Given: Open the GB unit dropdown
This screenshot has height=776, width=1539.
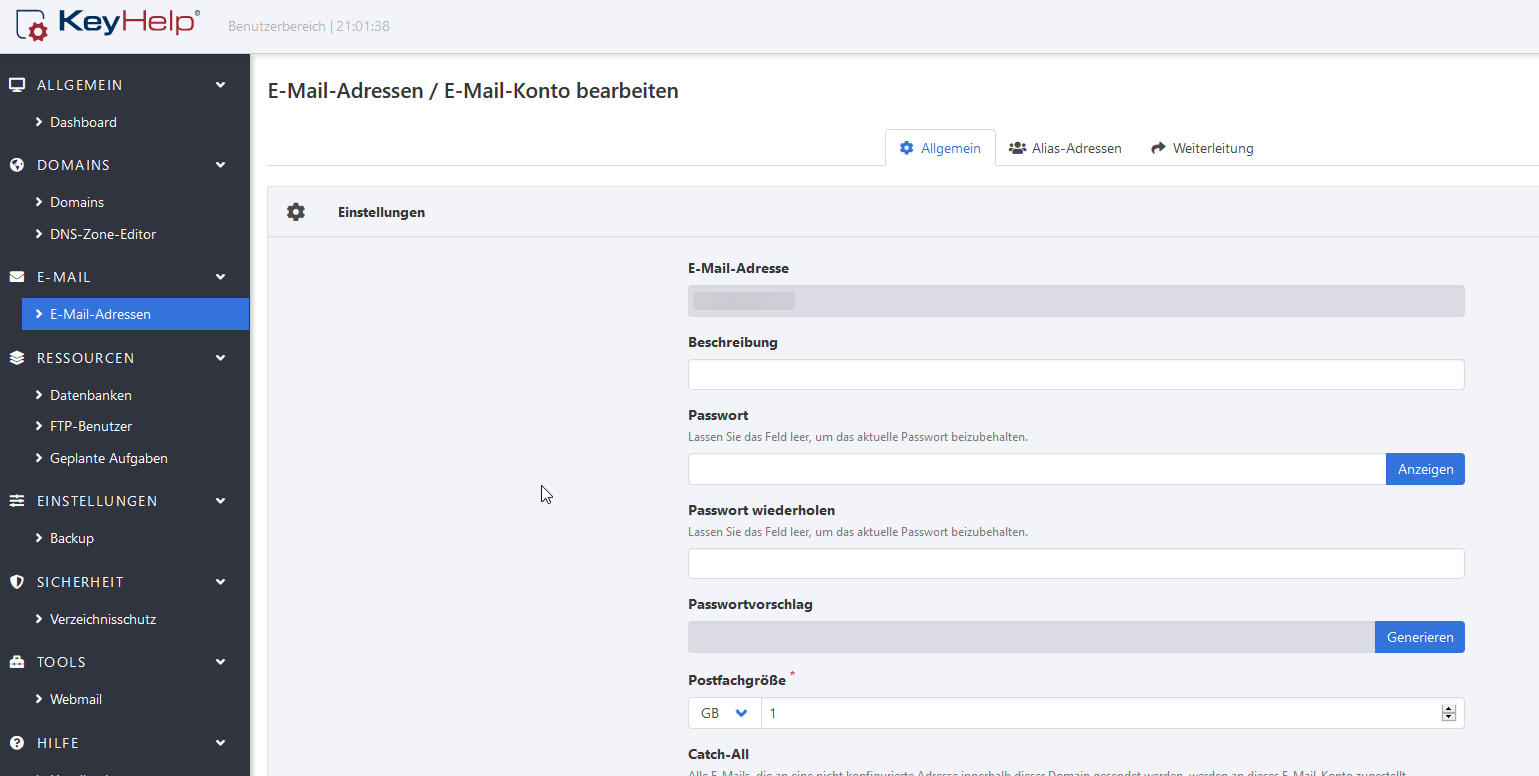Looking at the screenshot, I should [x=724, y=713].
